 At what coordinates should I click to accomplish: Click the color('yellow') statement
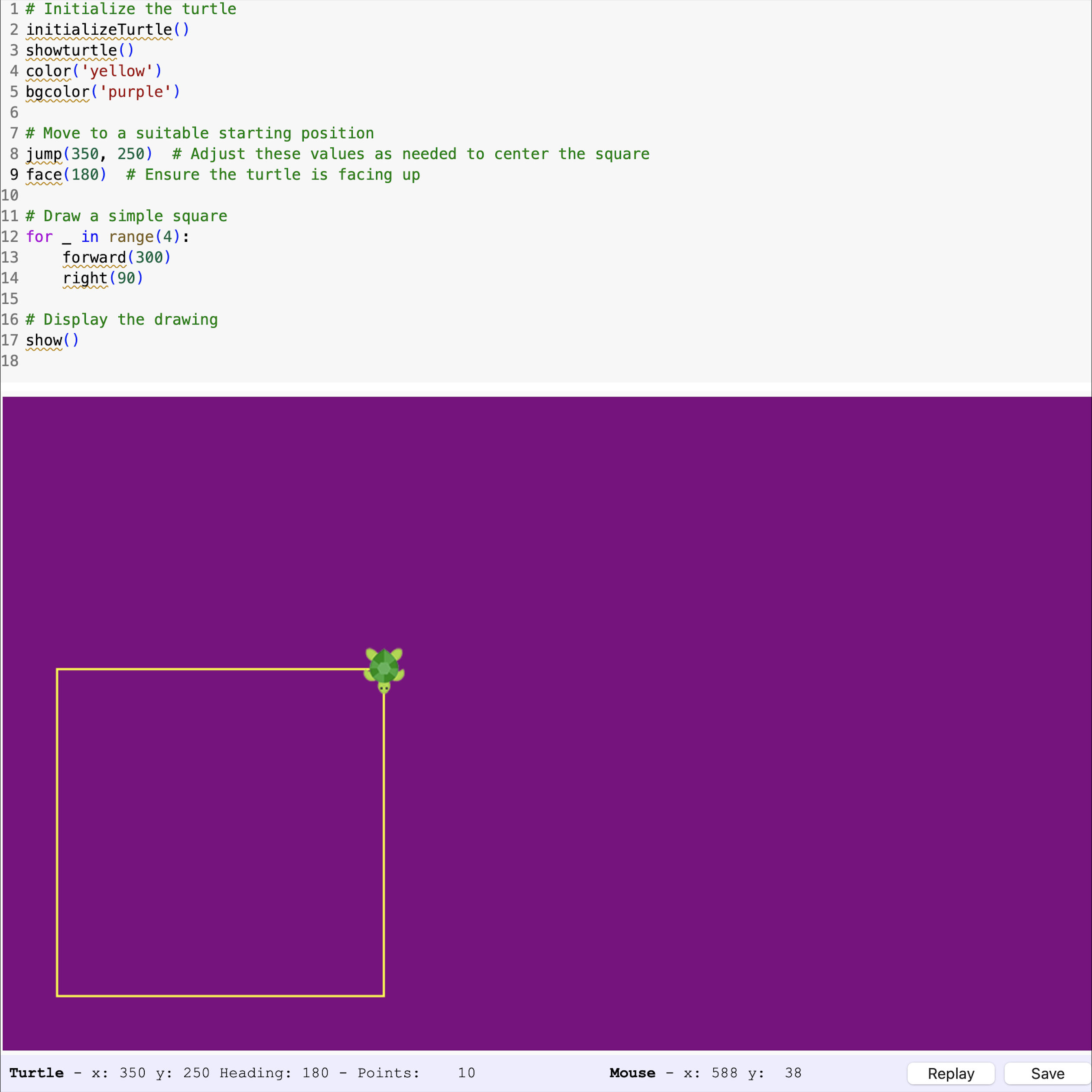[x=93, y=71]
